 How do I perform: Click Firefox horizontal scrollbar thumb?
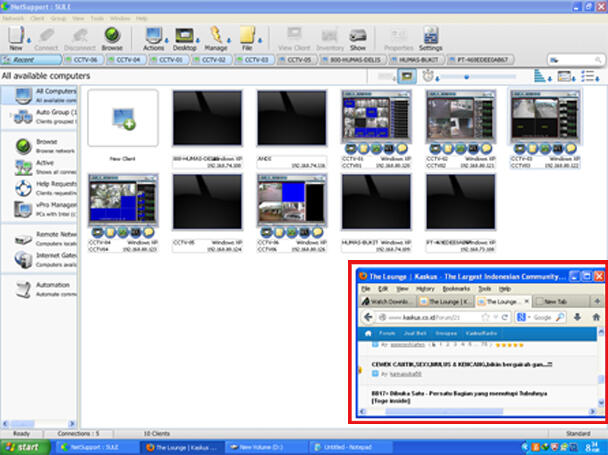(444, 411)
